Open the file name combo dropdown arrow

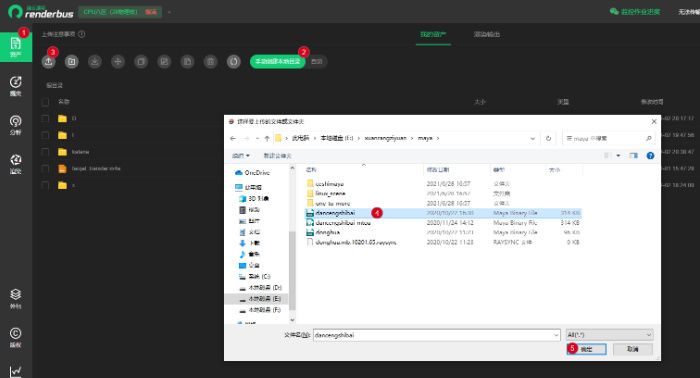pyautogui.click(x=556, y=335)
